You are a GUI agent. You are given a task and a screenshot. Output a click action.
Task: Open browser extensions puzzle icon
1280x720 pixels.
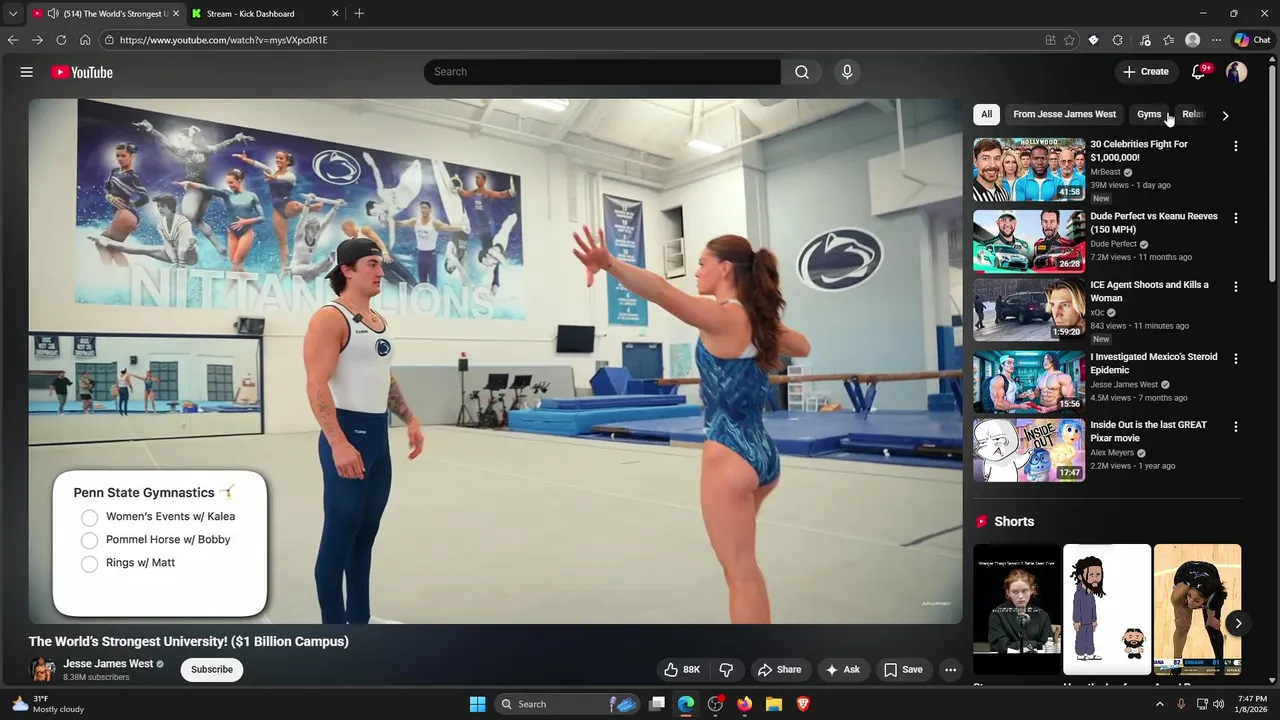click(x=1118, y=40)
